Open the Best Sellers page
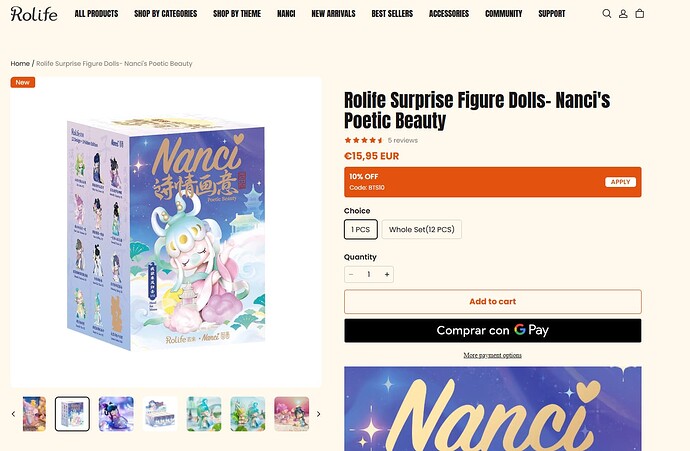Image resolution: width=690 pixels, height=451 pixels. click(392, 14)
